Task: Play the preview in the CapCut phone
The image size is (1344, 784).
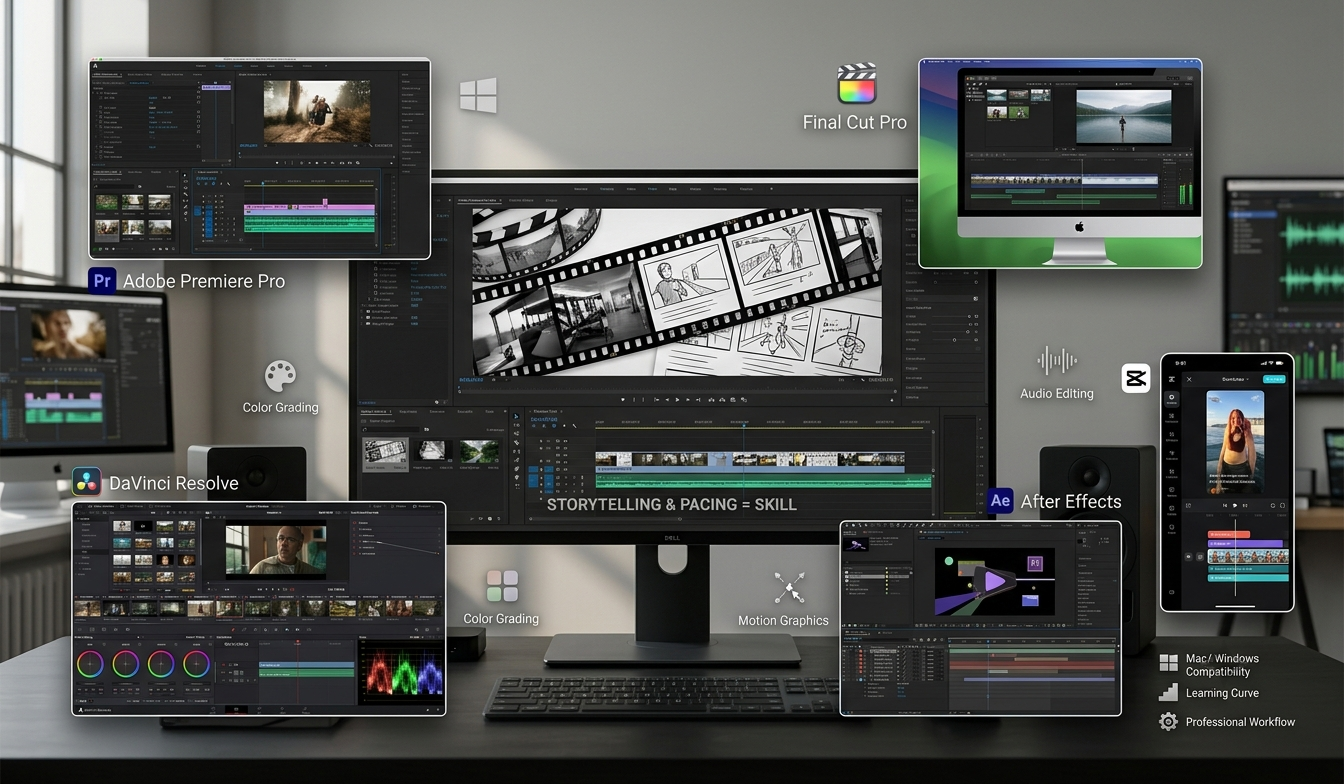Action: point(1235,505)
